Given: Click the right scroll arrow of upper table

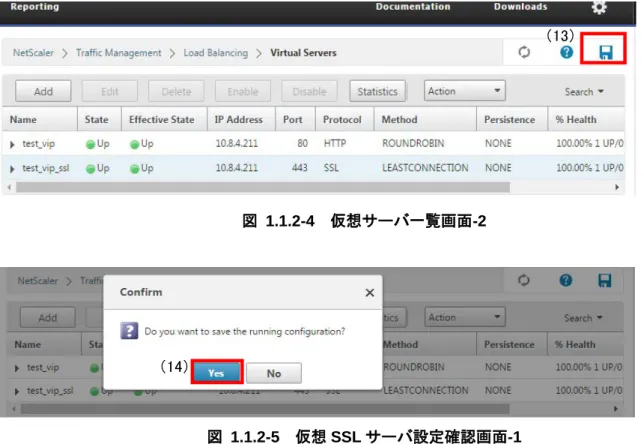Looking at the screenshot, I should click(617, 187).
